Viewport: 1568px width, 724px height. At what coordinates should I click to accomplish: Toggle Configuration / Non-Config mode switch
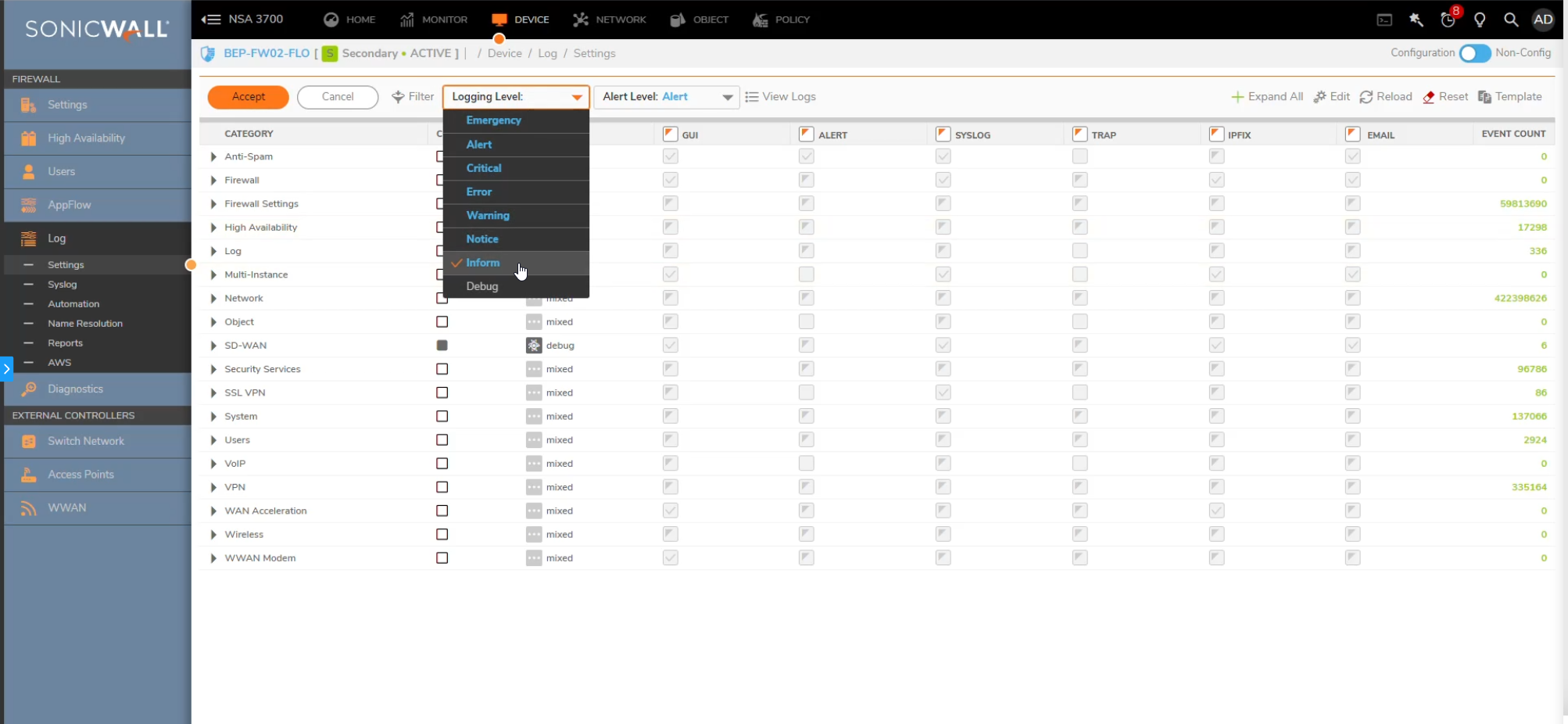coord(1475,53)
